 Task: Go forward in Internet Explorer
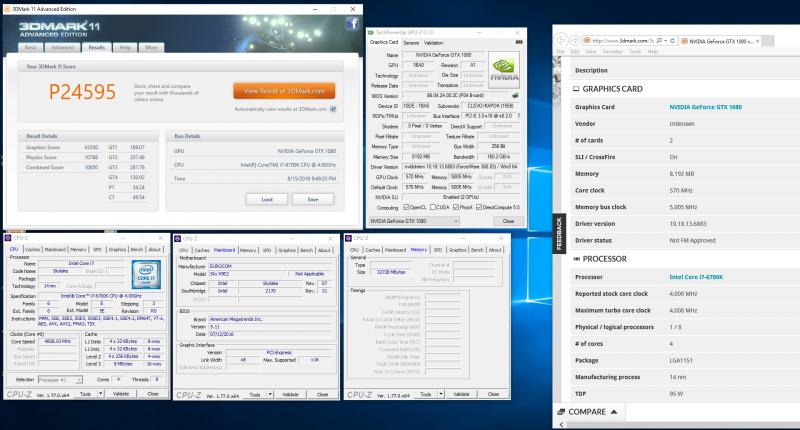(575, 40)
